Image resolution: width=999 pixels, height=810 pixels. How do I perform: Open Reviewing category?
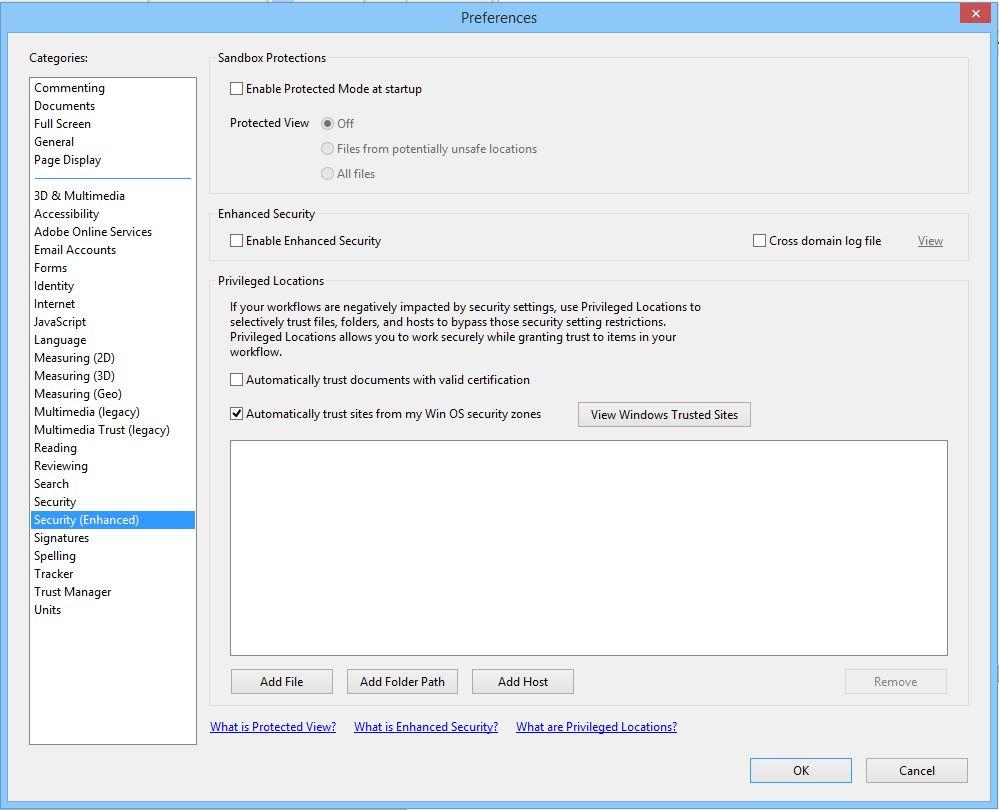tap(113, 466)
